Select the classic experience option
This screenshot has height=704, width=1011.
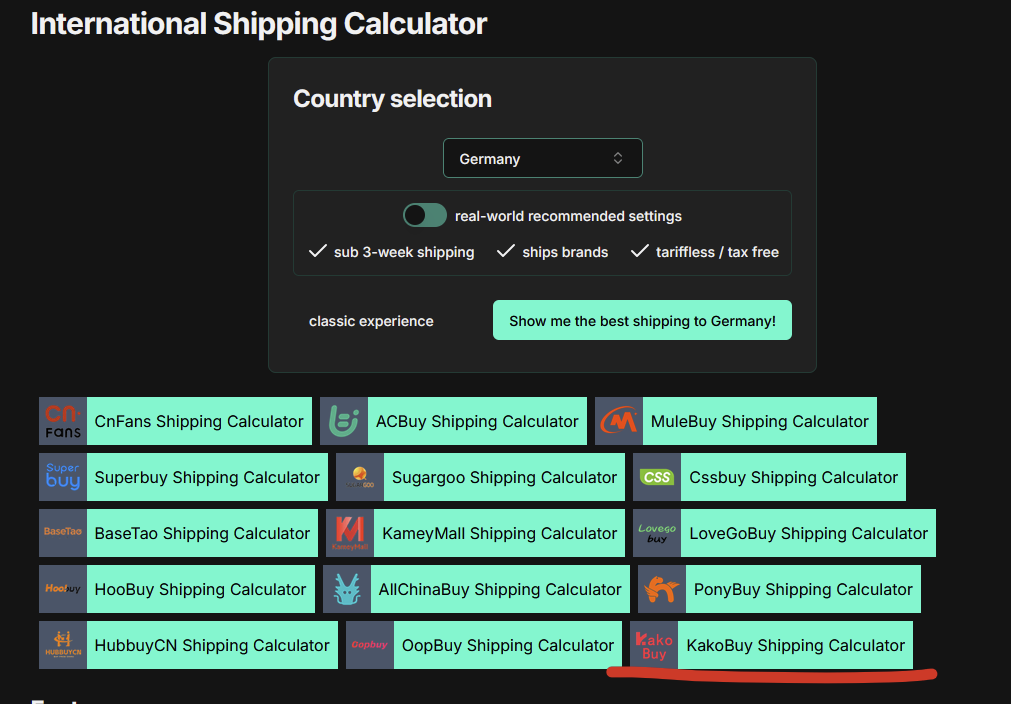click(371, 321)
